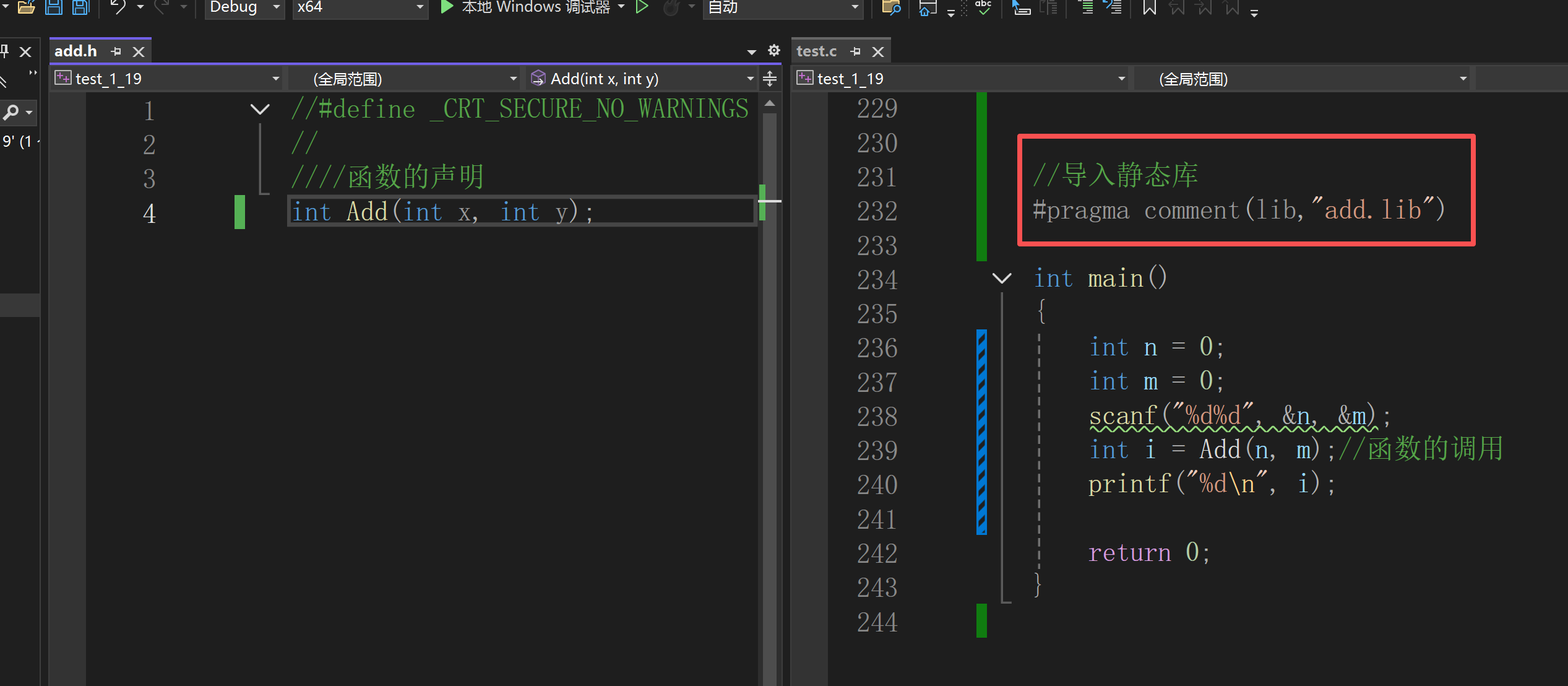Click the split editor window button in add.h
Image resolution: width=1568 pixels, height=686 pixels.
[770, 79]
